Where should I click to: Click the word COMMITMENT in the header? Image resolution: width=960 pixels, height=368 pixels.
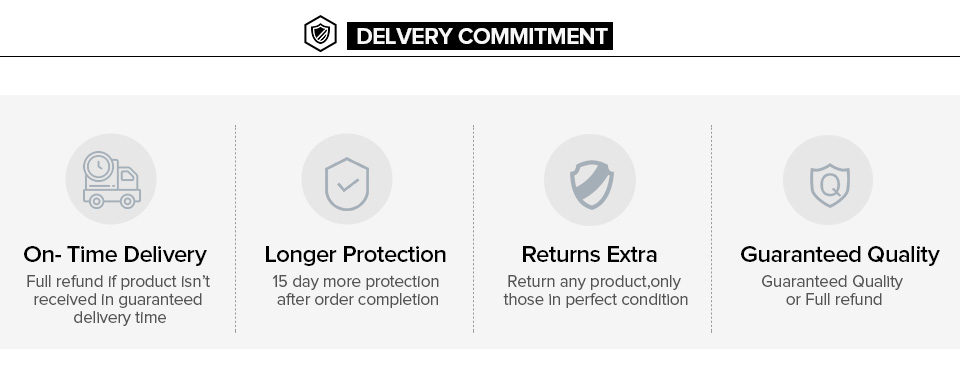coord(533,36)
